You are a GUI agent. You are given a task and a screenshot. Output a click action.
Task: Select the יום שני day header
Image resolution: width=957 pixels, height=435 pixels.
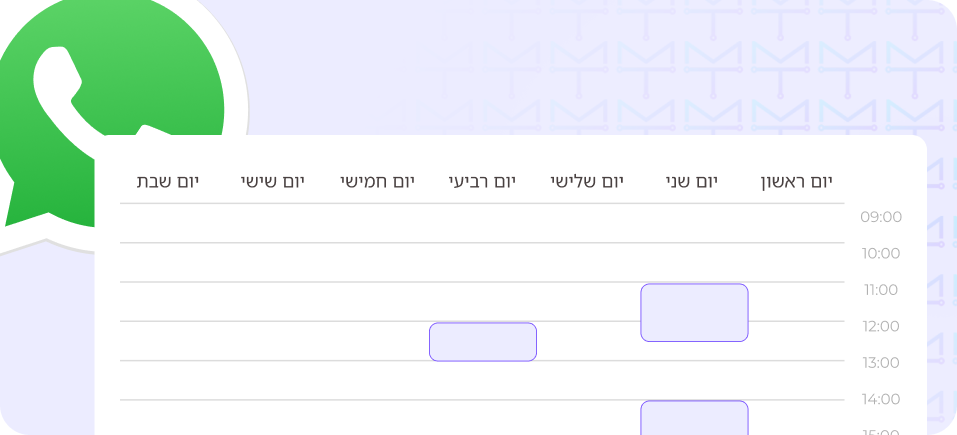click(694, 181)
